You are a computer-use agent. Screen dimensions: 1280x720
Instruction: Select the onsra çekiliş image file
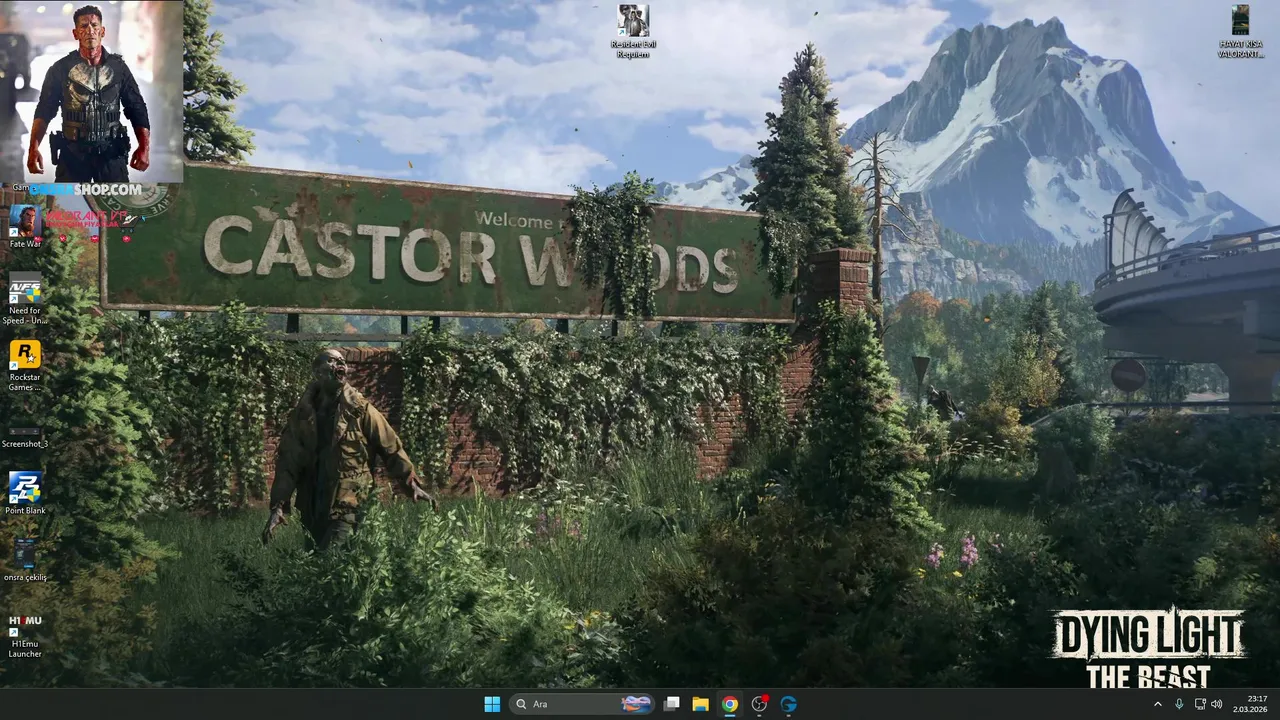[x=25, y=560]
